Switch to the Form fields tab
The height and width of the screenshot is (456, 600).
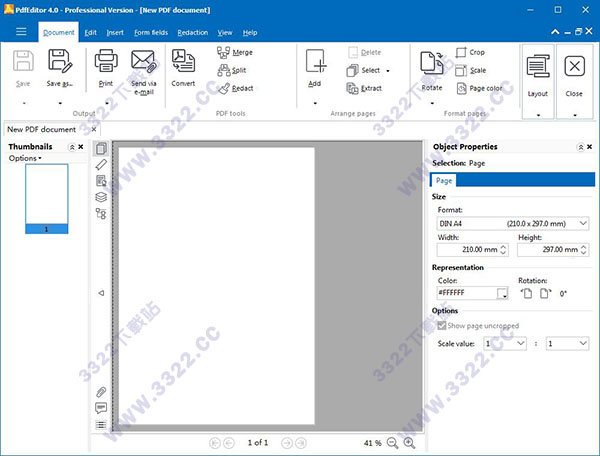(x=151, y=33)
